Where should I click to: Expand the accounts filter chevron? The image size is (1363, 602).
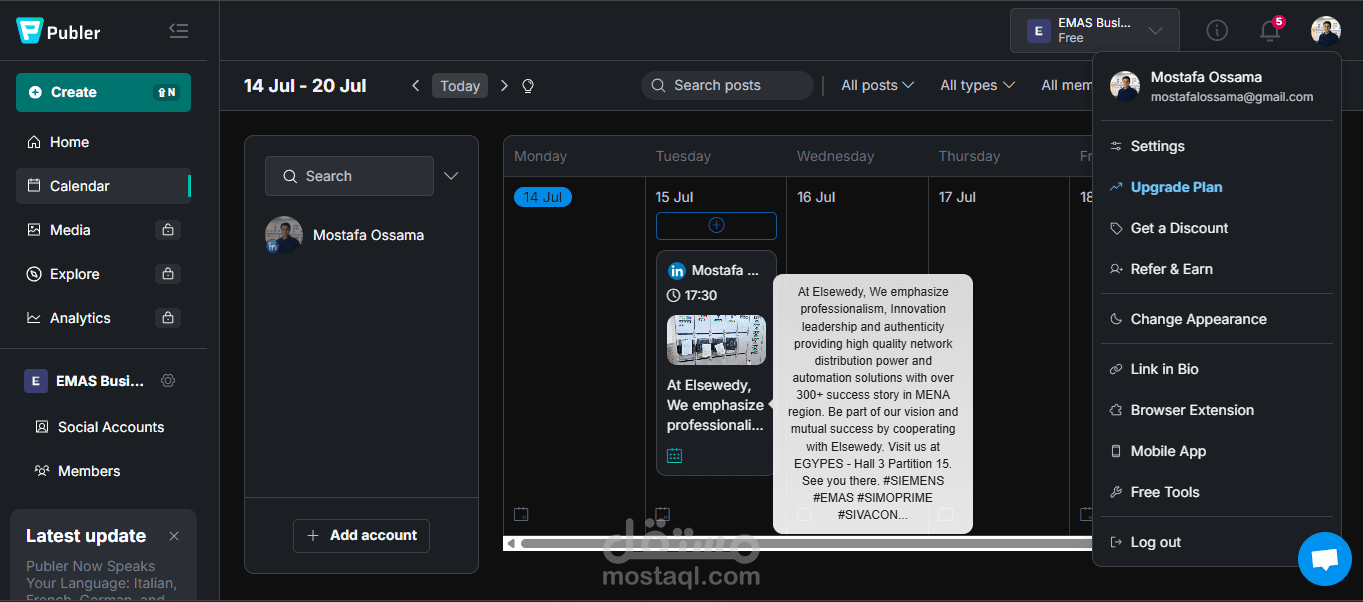tap(451, 176)
